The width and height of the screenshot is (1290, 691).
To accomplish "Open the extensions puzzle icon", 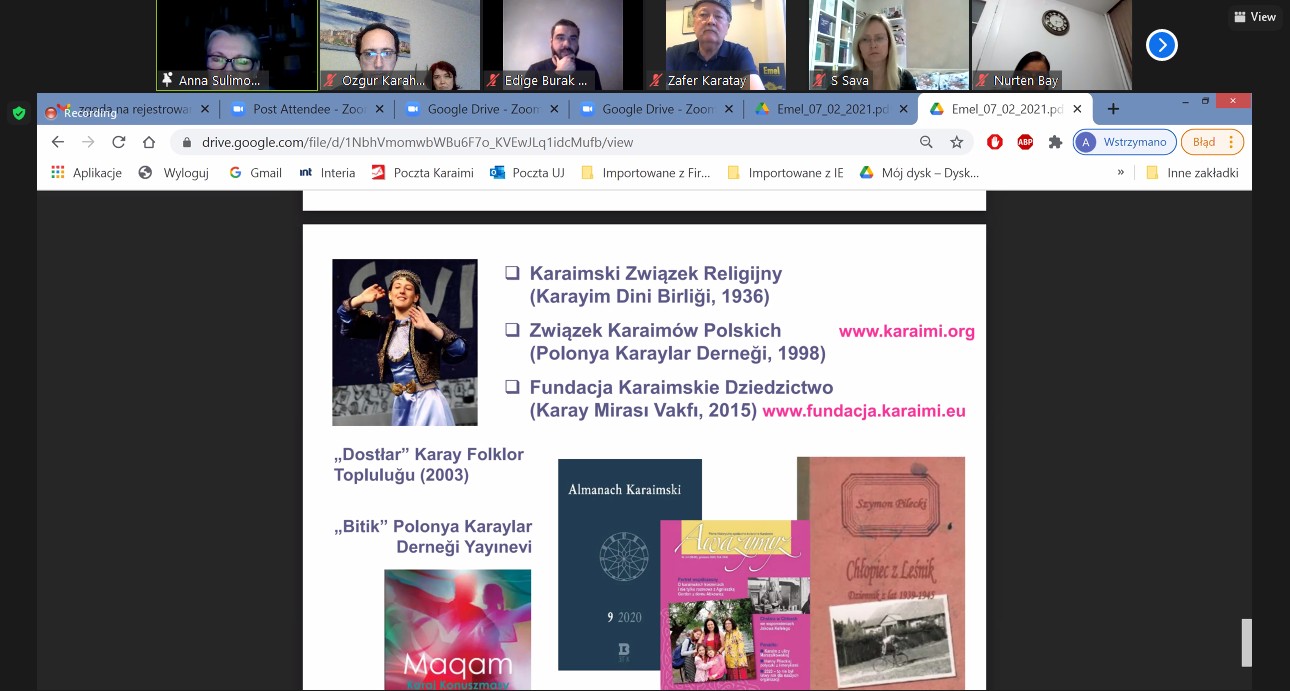I will click(x=1054, y=142).
